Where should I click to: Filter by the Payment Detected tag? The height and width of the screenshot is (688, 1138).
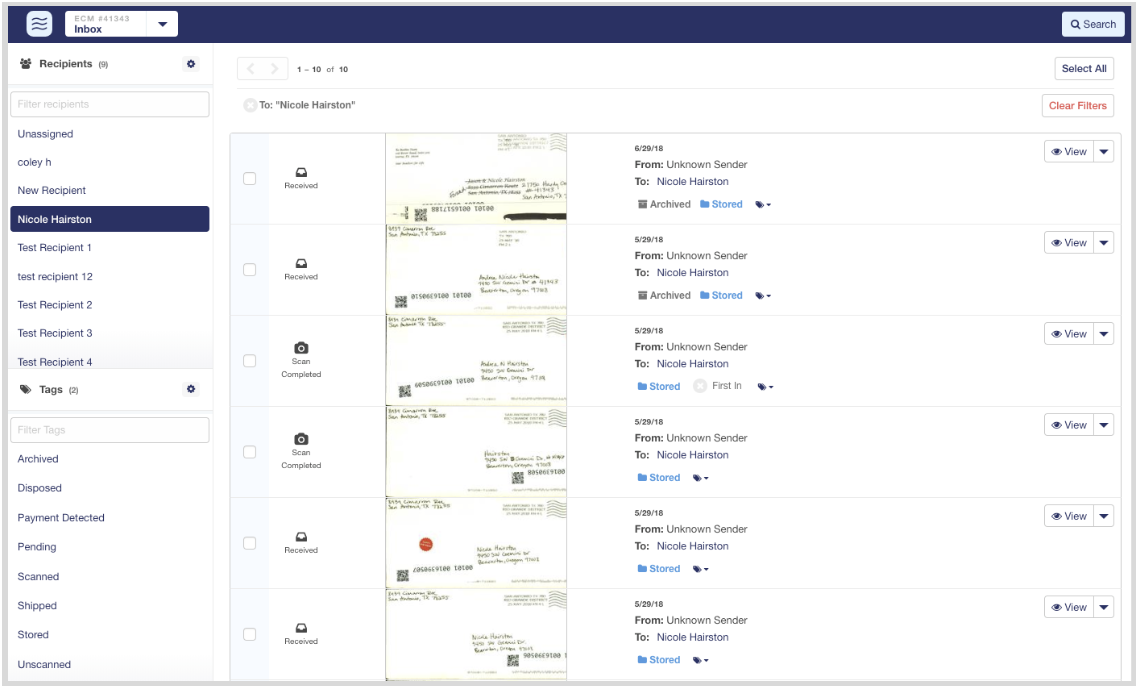(x=61, y=518)
